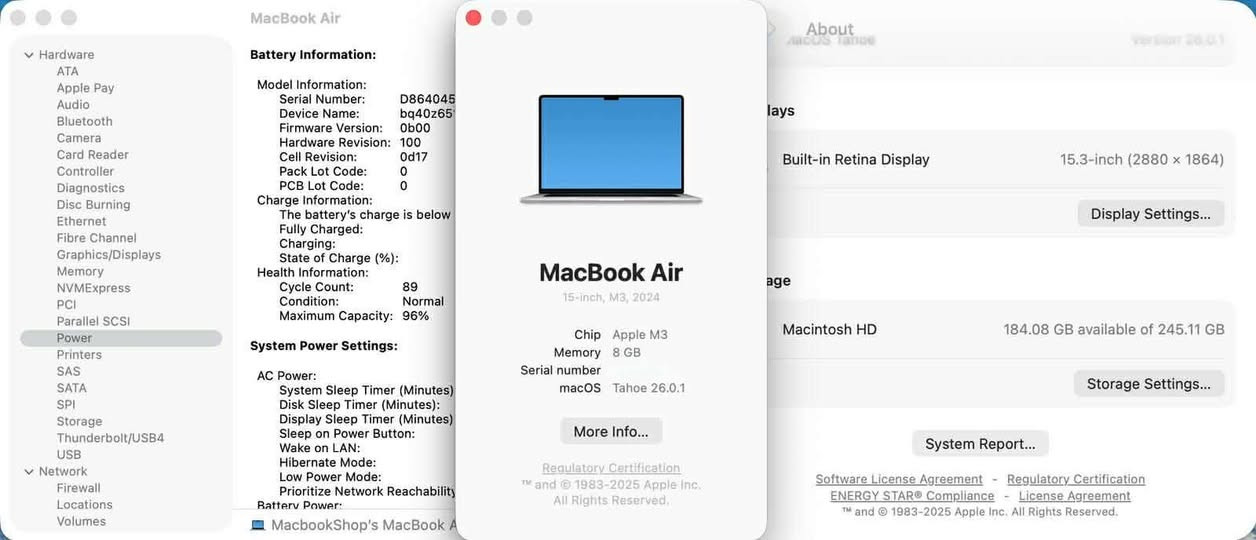
Task: Click the Cell Revision value 0d17
Action: point(414,157)
